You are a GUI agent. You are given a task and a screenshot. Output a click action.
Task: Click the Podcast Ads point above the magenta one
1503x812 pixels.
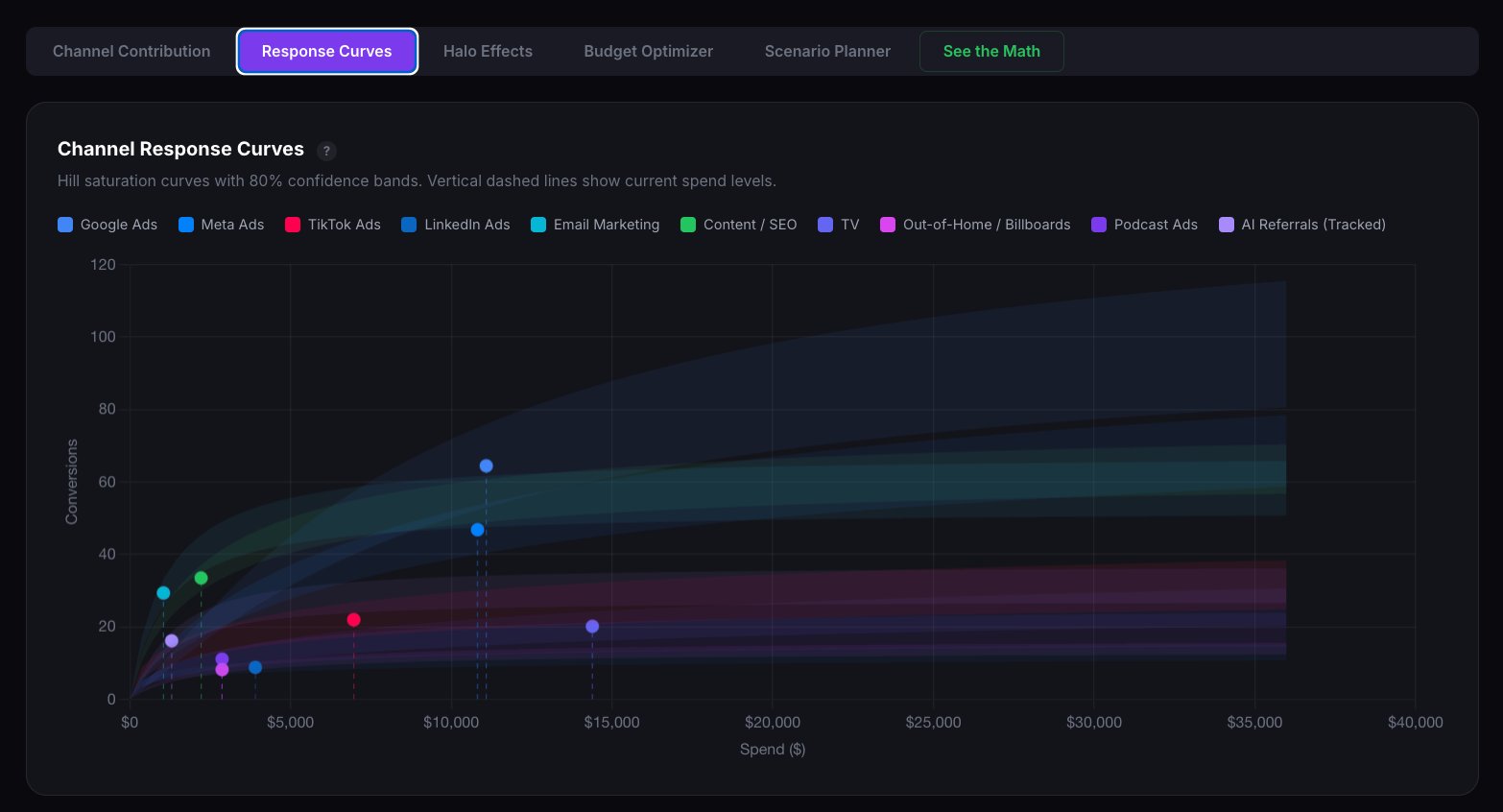coord(222,658)
